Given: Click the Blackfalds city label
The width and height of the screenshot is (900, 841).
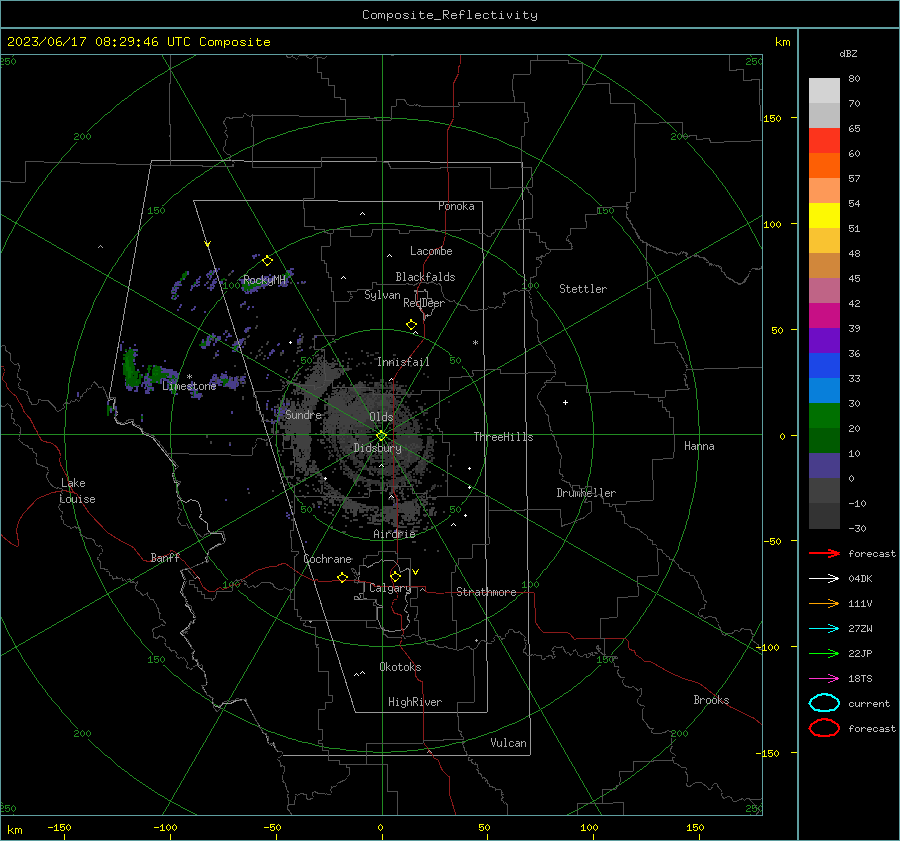Looking at the screenshot, I should pyautogui.click(x=425, y=277).
